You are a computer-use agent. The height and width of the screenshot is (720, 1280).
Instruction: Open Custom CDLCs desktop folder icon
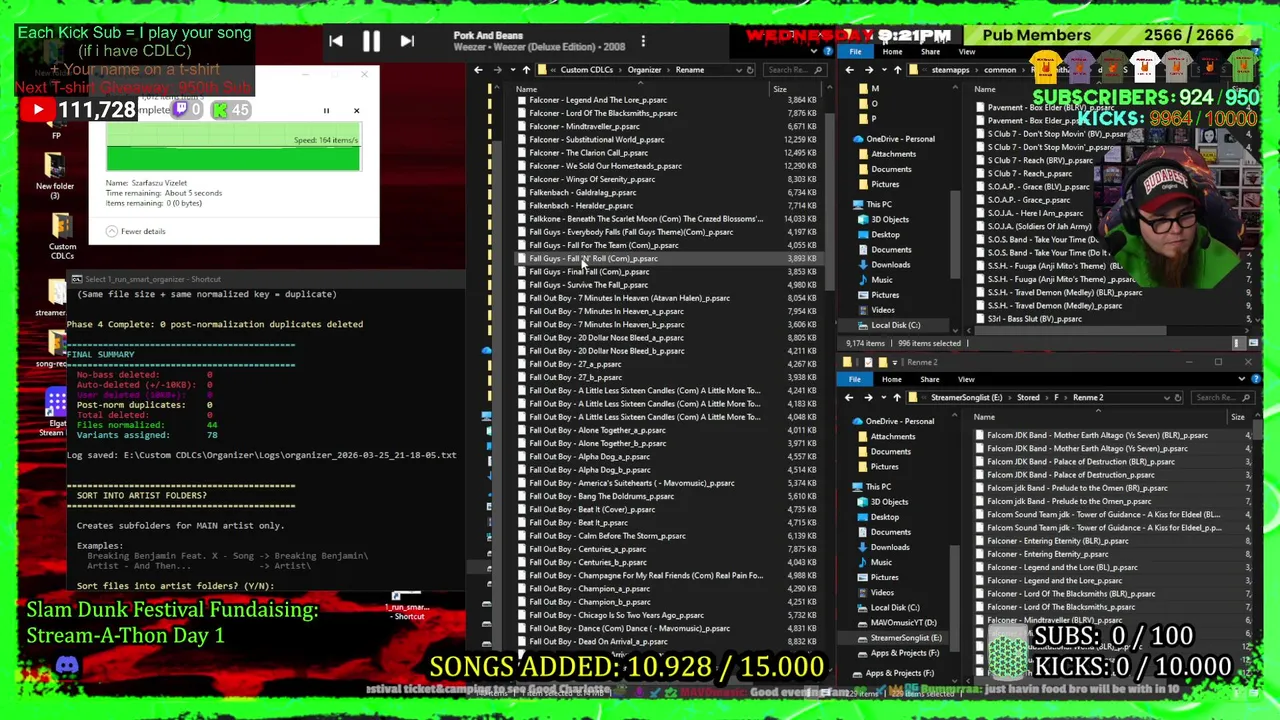(x=61, y=237)
